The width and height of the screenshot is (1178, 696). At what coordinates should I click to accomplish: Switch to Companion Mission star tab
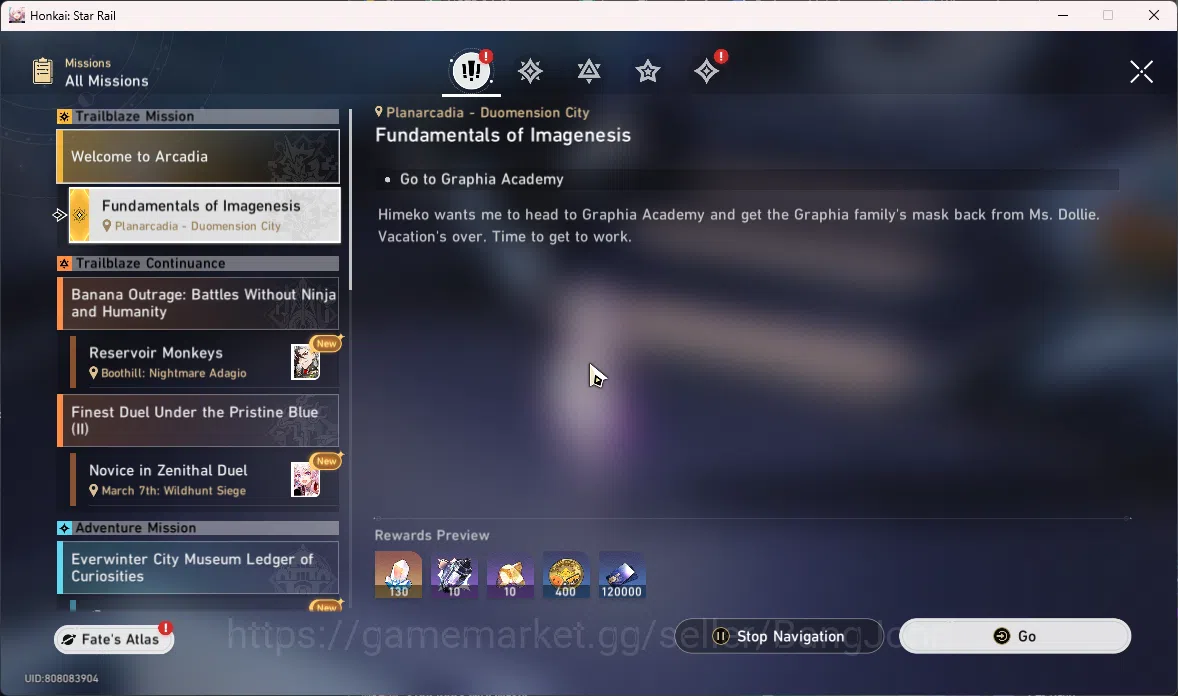tap(648, 71)
